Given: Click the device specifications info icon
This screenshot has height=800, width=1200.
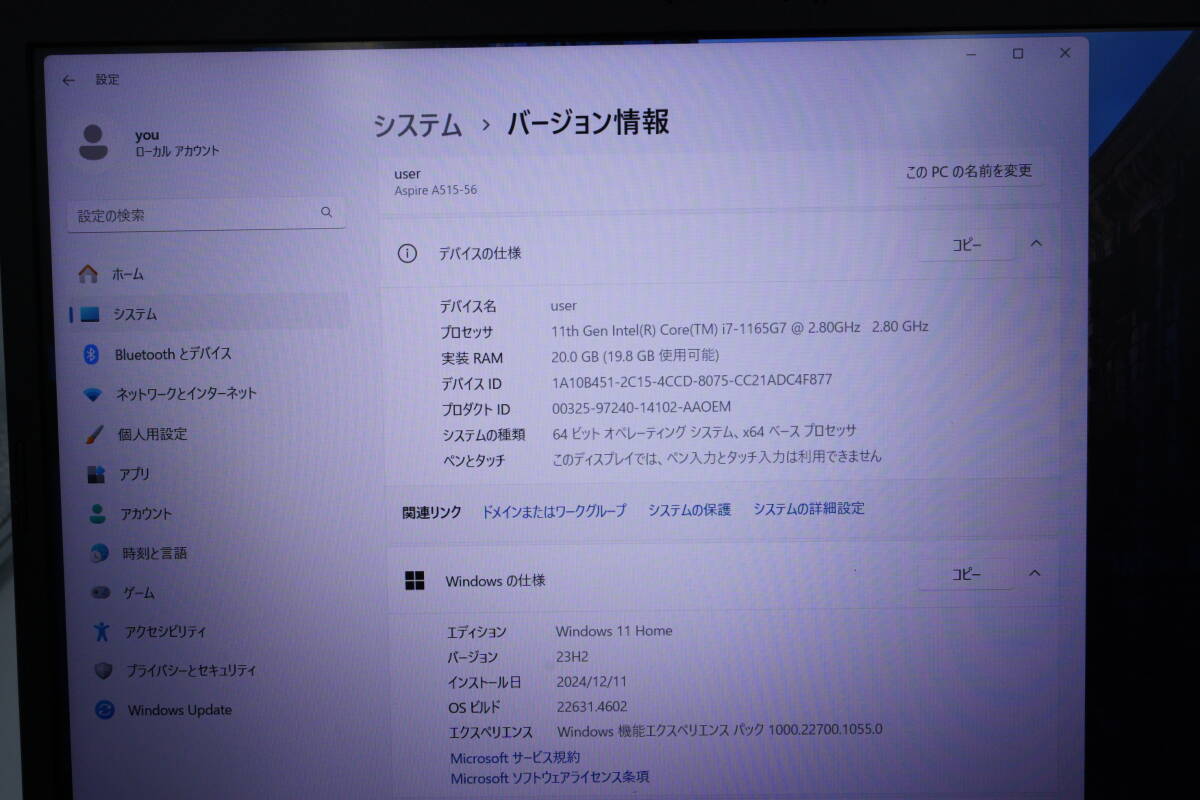Looking at the screenshot, I should click(407, 253).
